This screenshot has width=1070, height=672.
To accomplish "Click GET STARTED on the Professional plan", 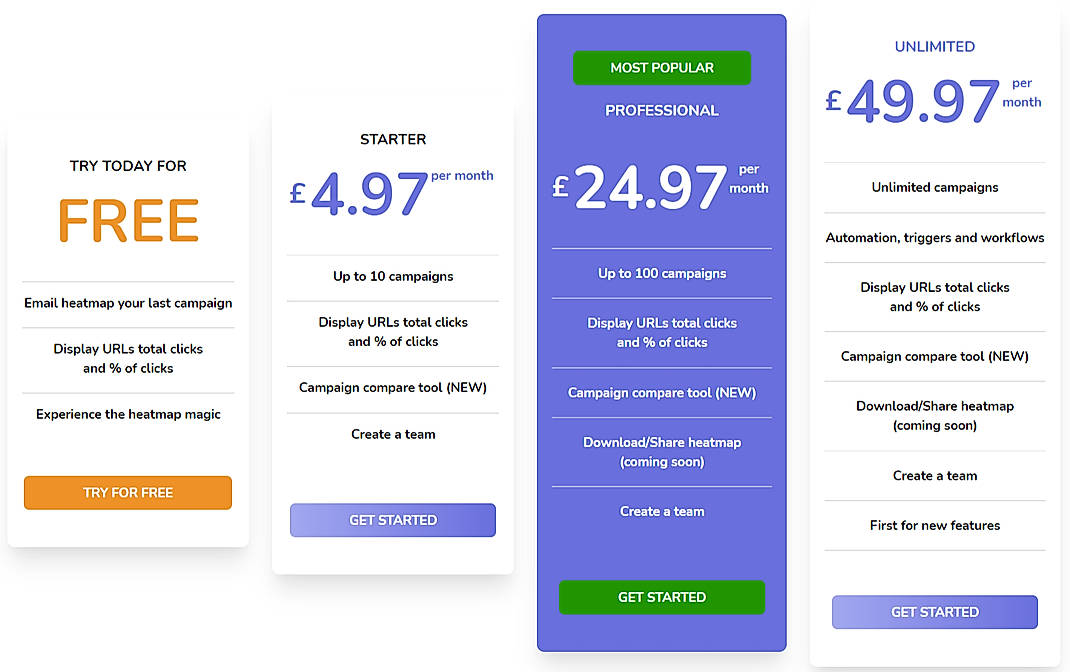I will [661, 597].
